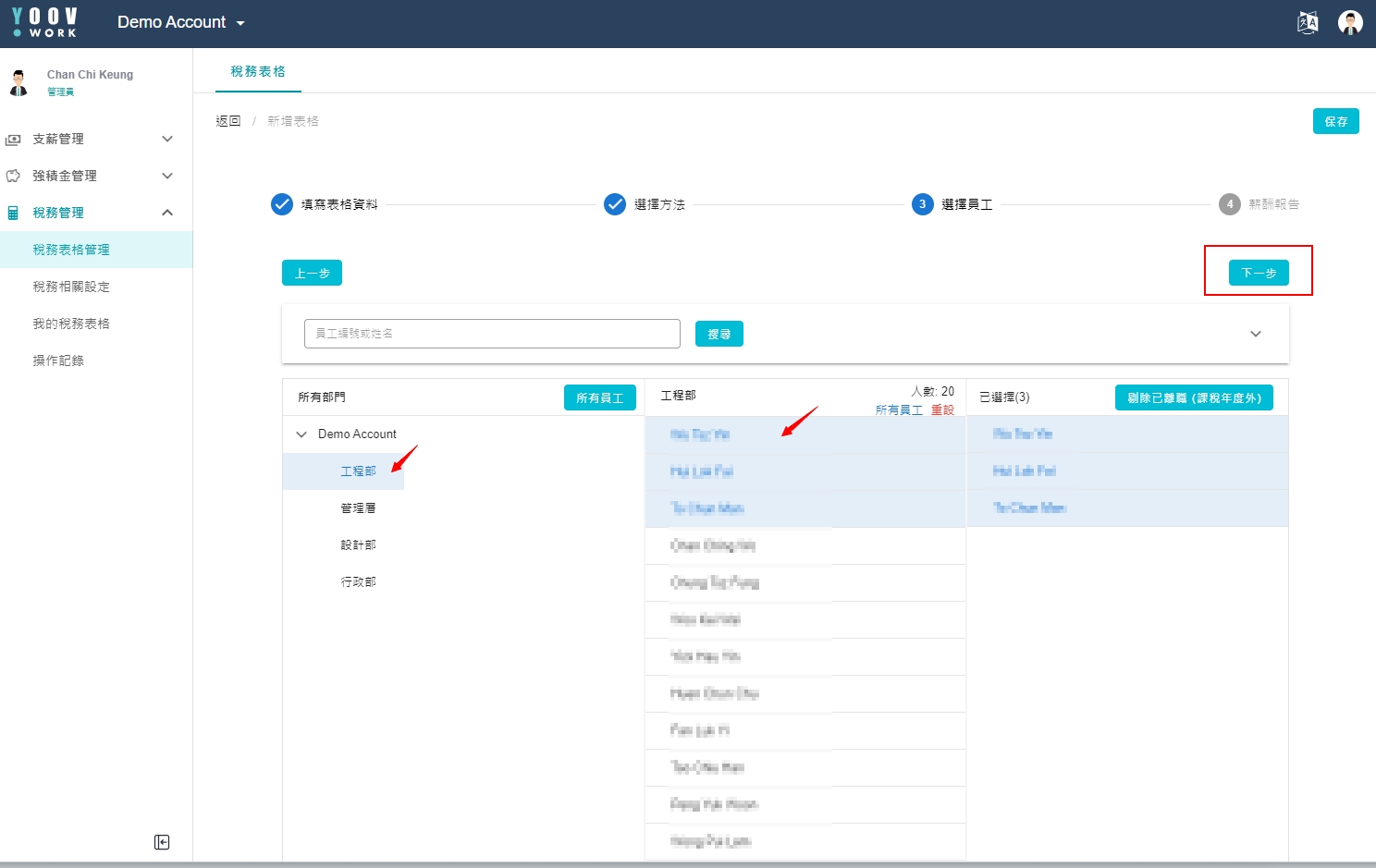Expand the 支薪管理 sidebar menu
This screenshot has width=1376, height=868.
coord(167,139)
